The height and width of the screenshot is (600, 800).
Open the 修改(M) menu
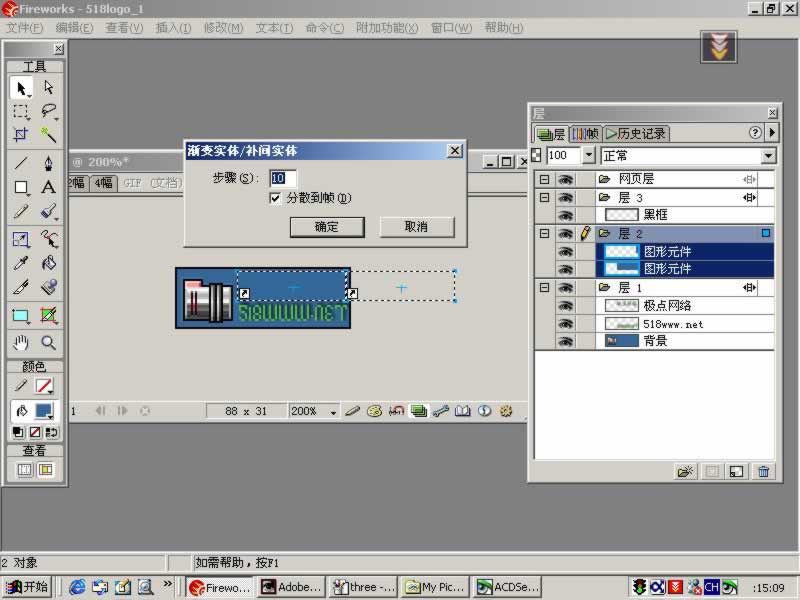pyautogui.click(x=223, y=28)
